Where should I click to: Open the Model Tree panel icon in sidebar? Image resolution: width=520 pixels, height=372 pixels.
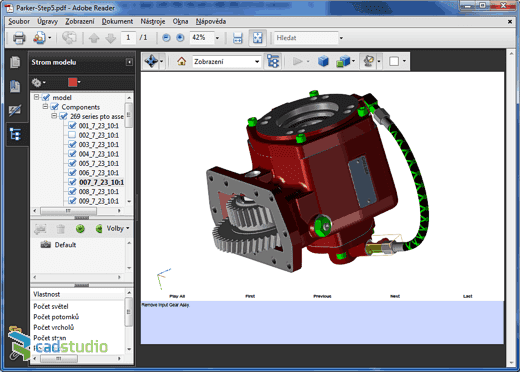pyautogui.click(x=15, y=134)
